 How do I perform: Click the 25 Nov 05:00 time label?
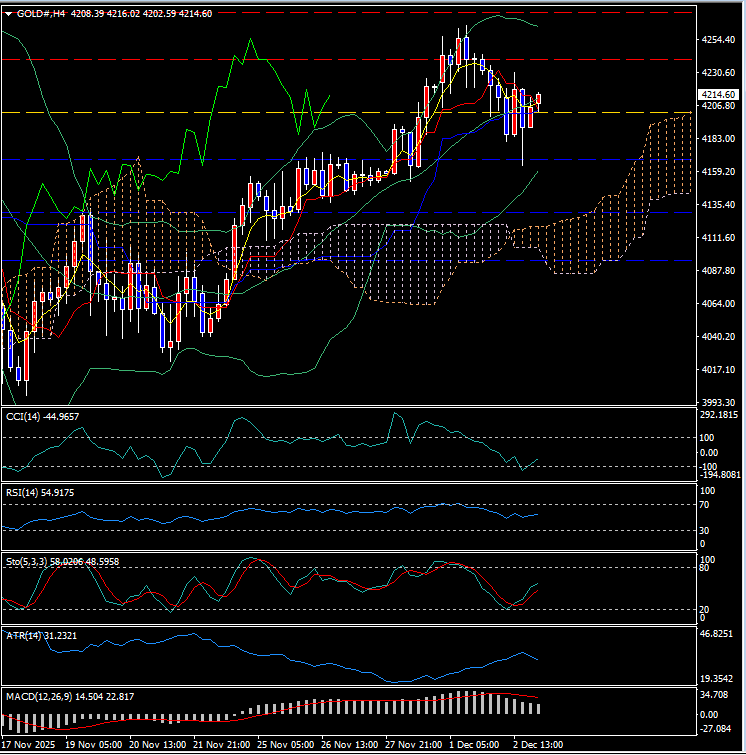point(288,745)
